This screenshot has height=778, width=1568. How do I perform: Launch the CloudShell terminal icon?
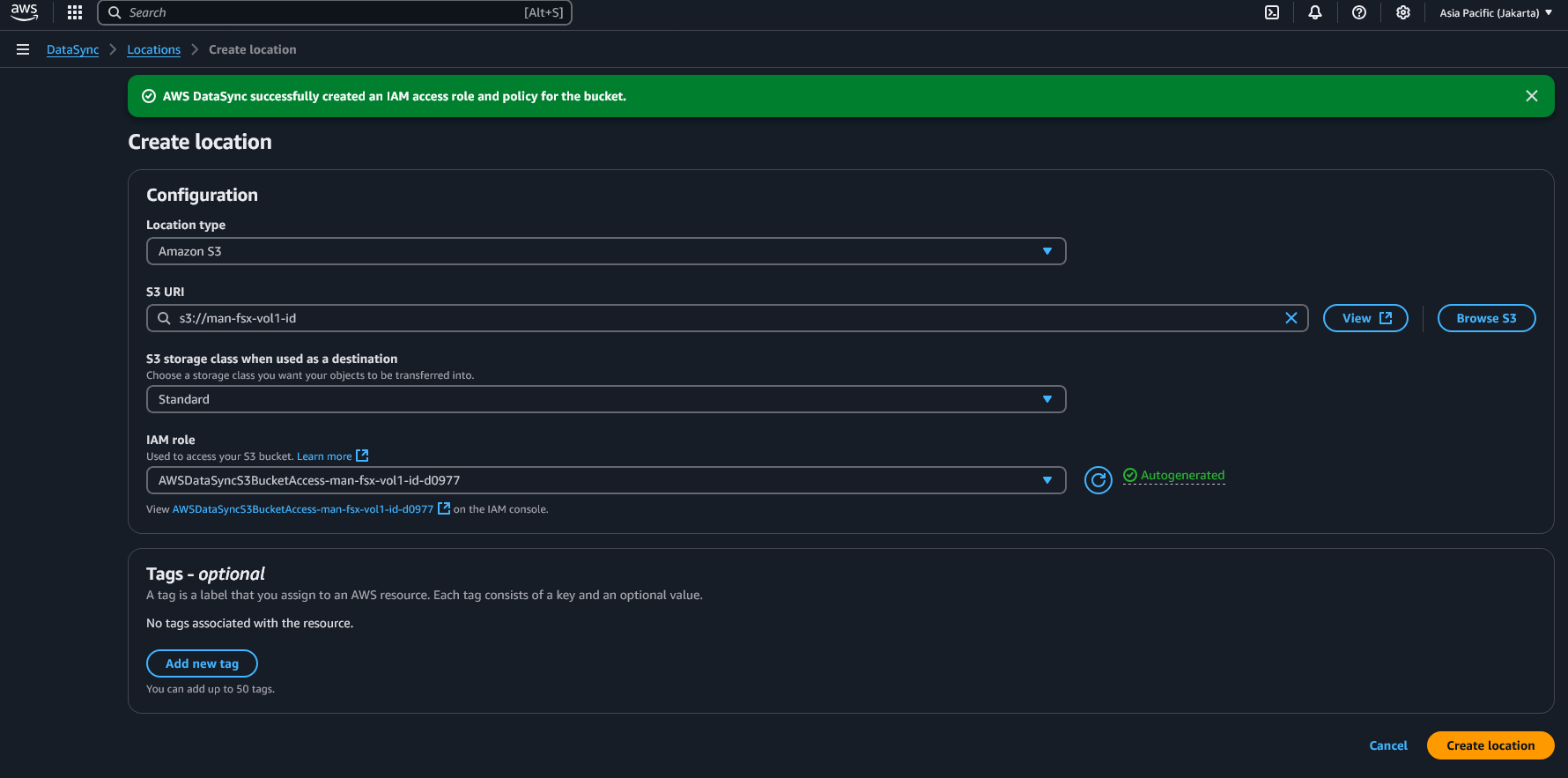pyautogui.click(x=1272, y=12)
